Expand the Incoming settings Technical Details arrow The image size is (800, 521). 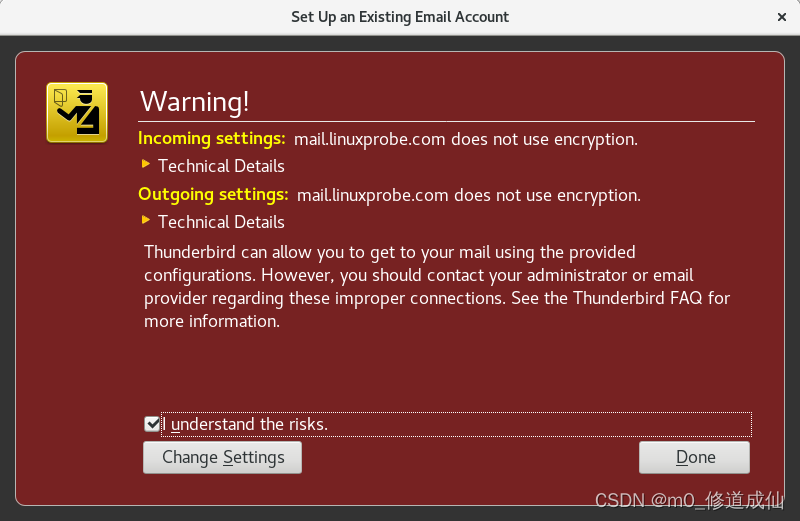tap(146, 164)
